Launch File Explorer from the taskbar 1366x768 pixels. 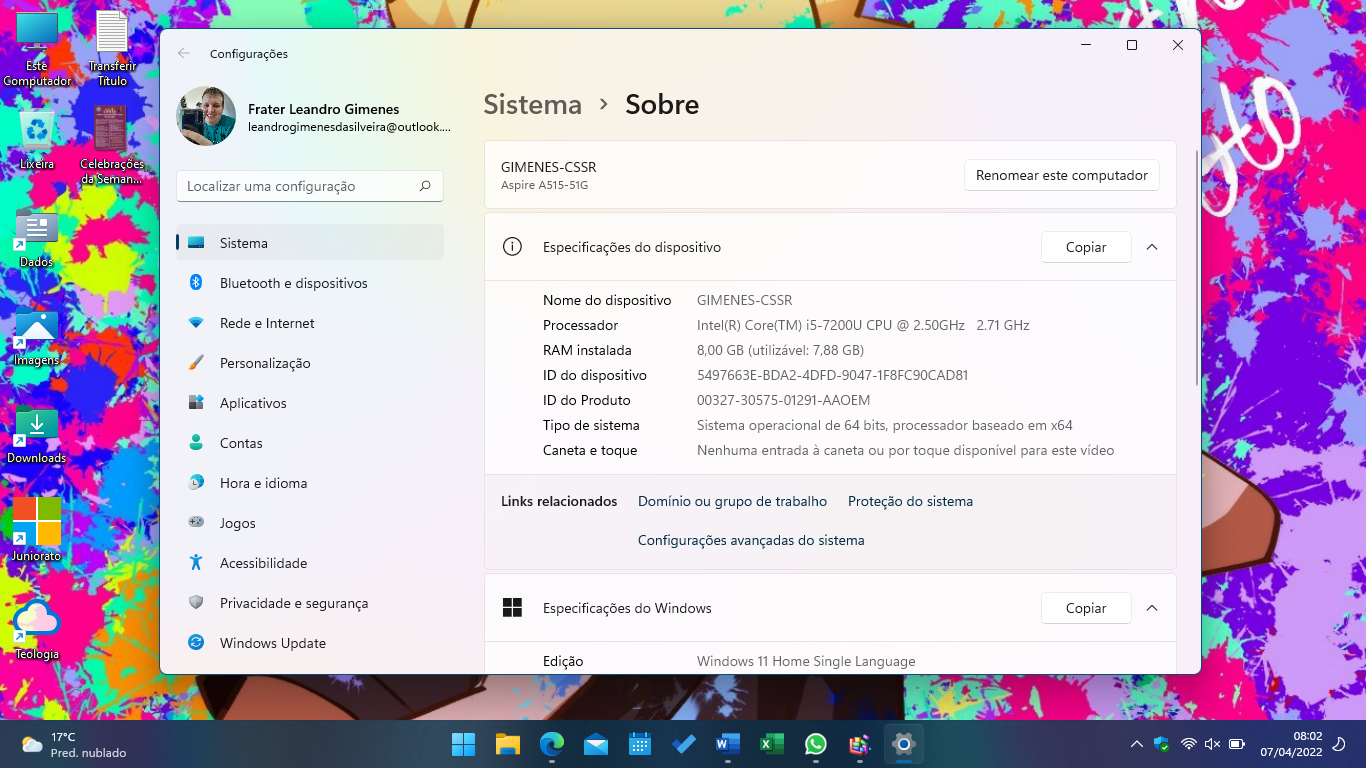pos(508,744)
